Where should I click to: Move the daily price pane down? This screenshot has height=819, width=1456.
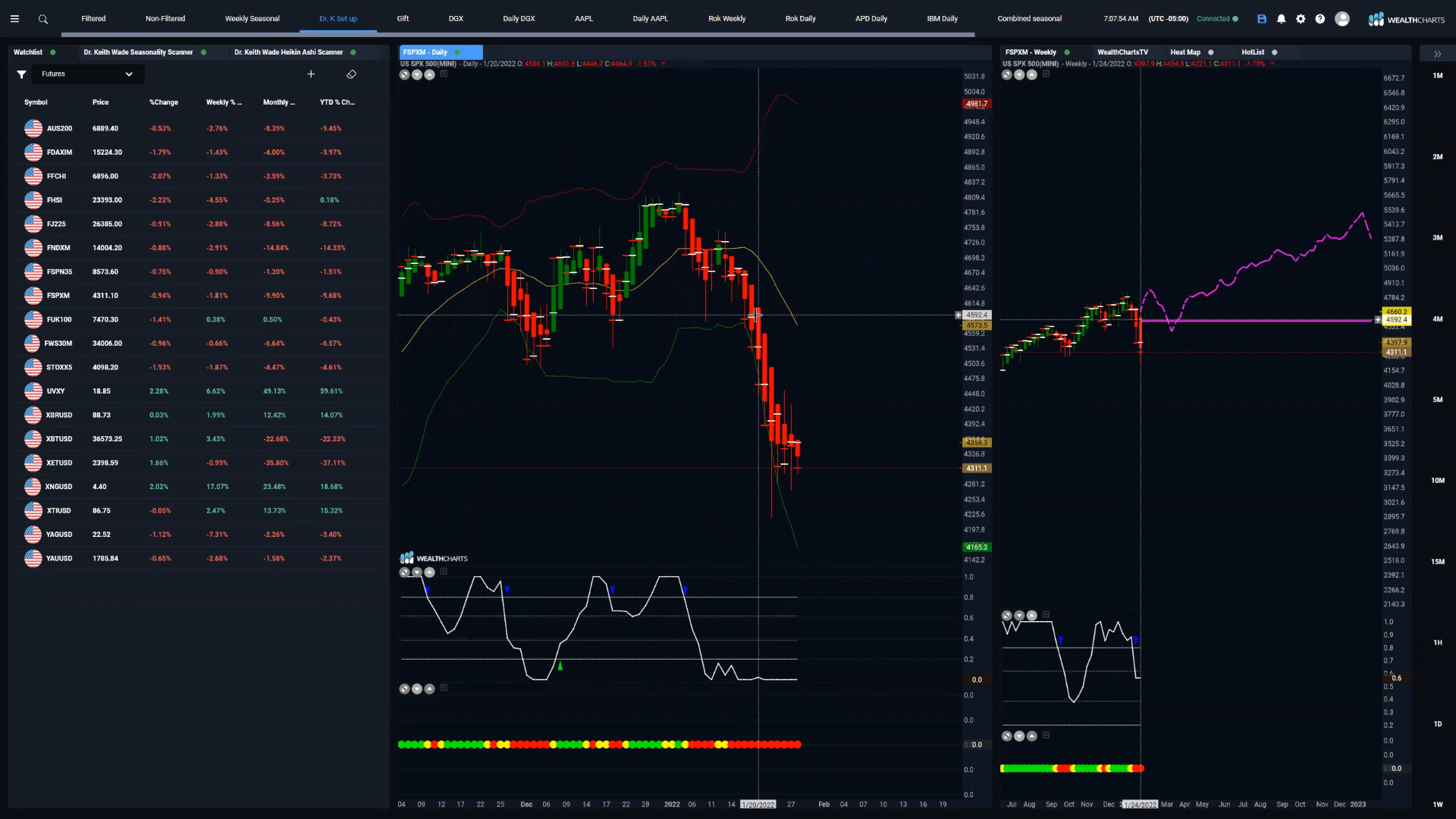pos(417,74)
